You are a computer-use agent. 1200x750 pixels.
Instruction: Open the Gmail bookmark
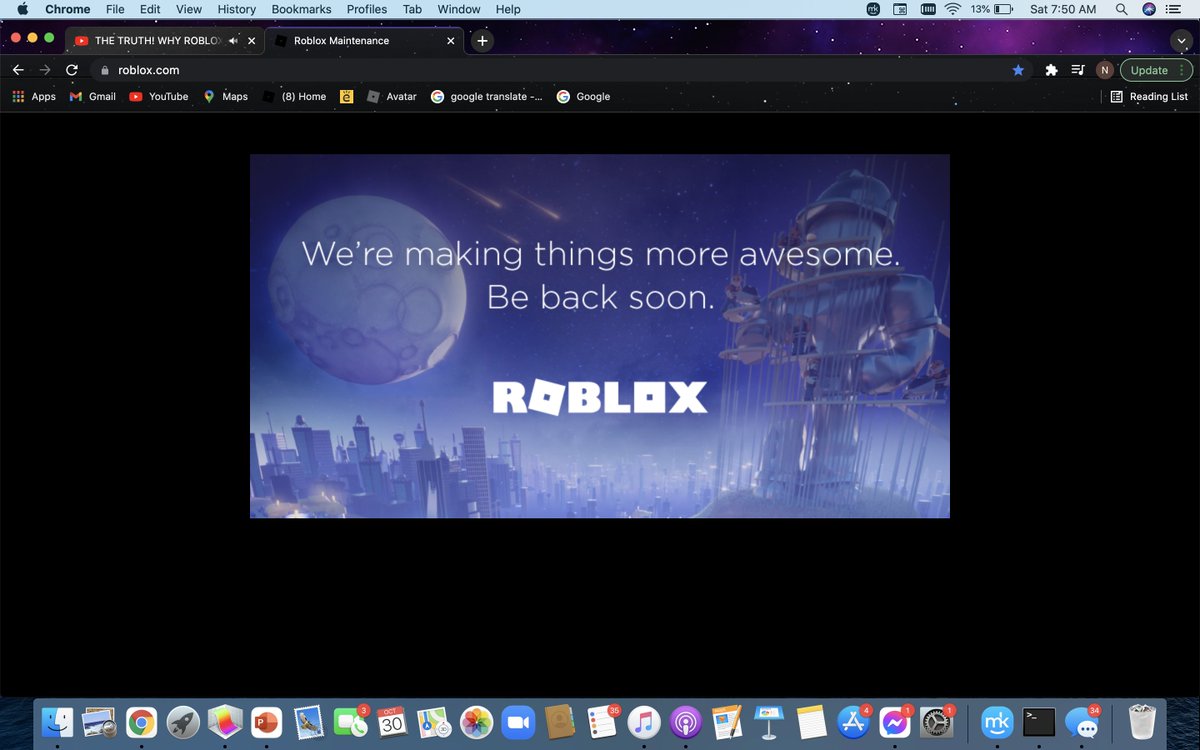point(93,97)
